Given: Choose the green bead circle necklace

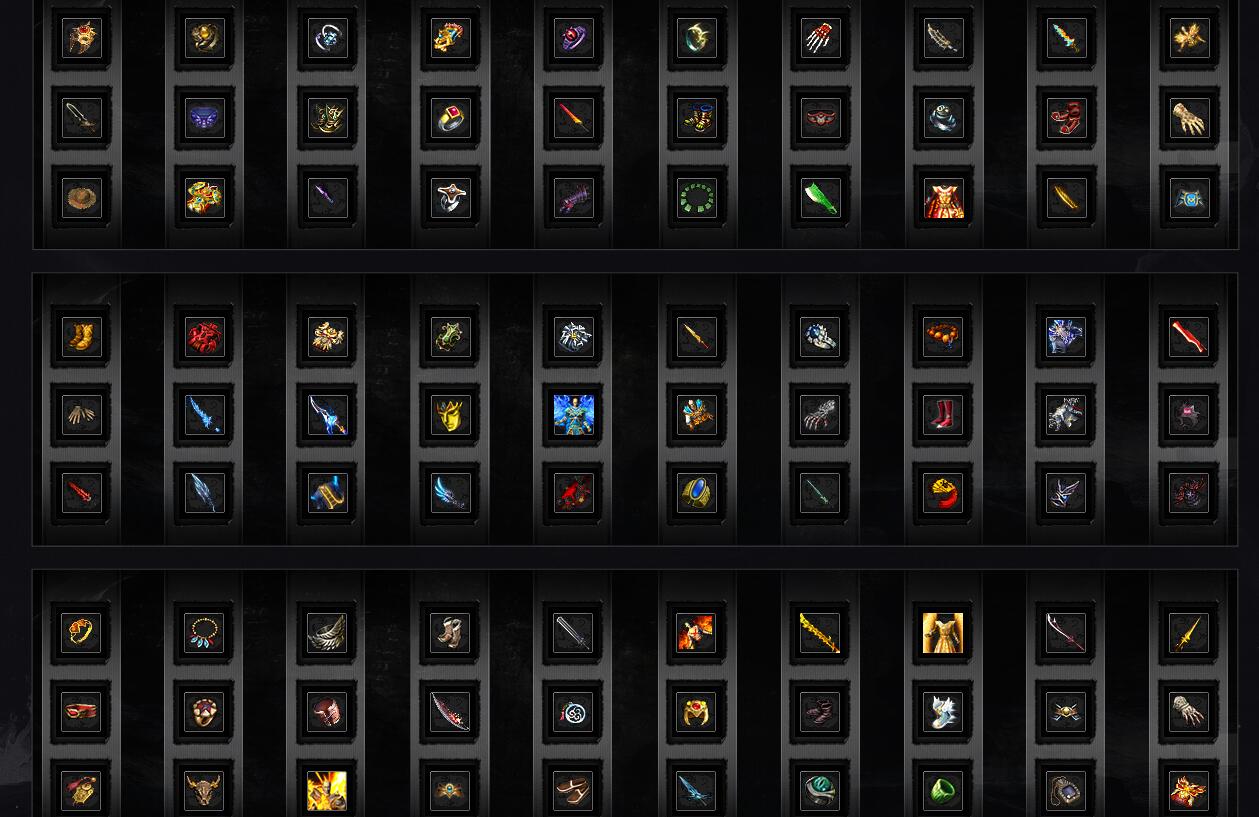Looking at the screenshot, I should (697, 198).
